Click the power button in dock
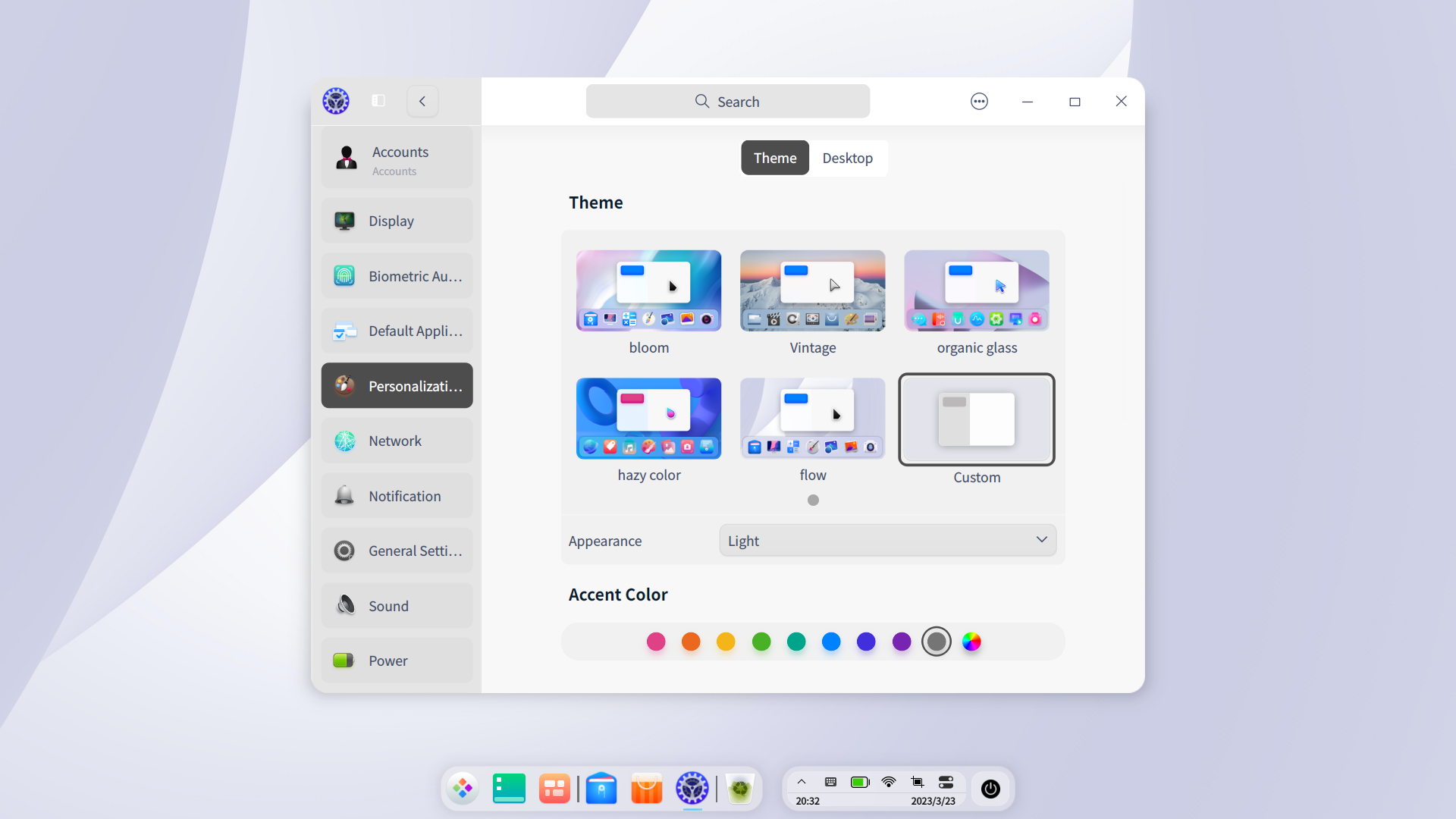This screenshot has width=1456, height=819. pyautogui.click(x=990, y=789)
